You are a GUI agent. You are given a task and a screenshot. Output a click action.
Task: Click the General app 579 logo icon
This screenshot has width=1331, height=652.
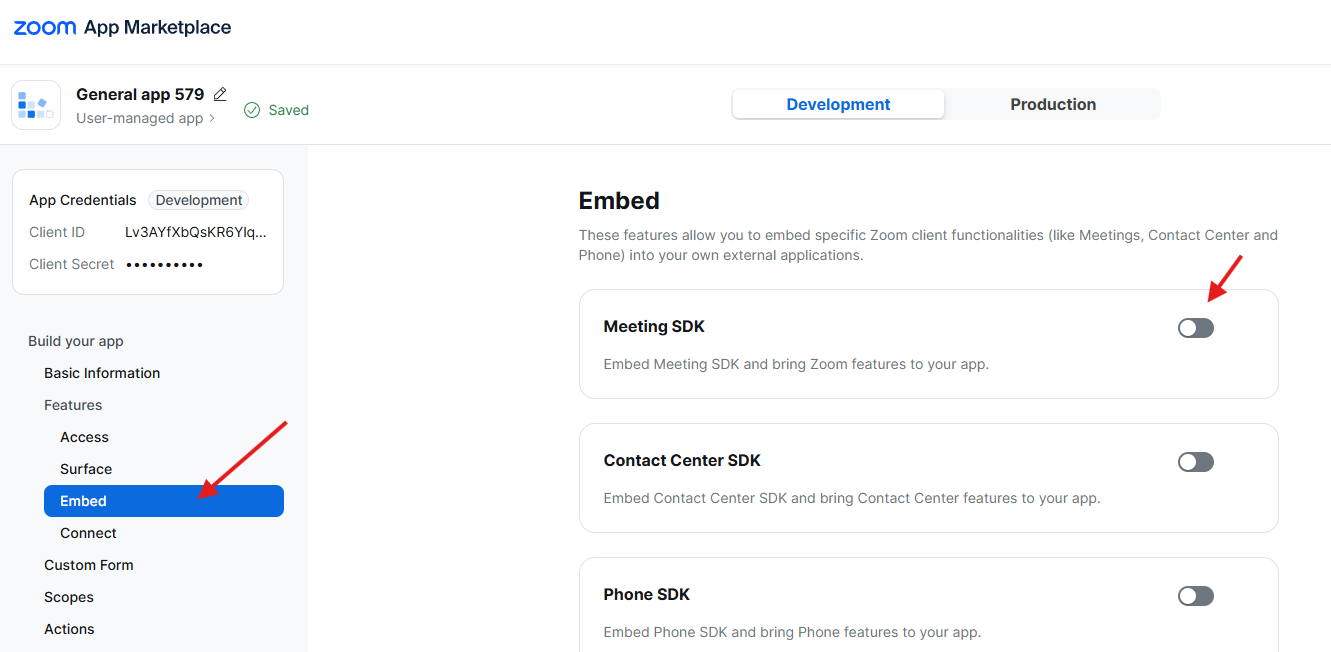(x=36, y=105)
